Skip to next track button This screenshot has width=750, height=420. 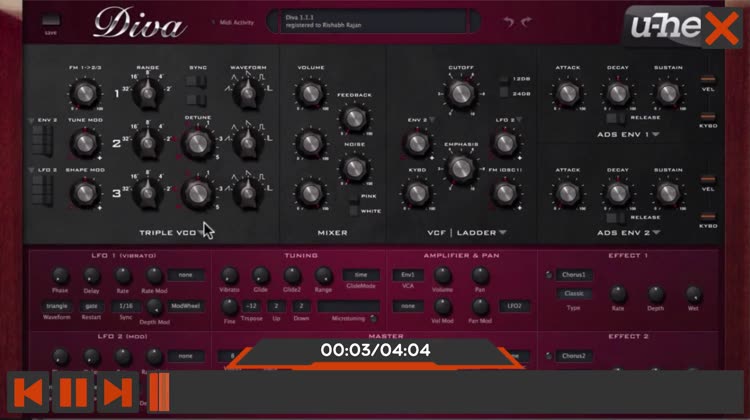118,392
